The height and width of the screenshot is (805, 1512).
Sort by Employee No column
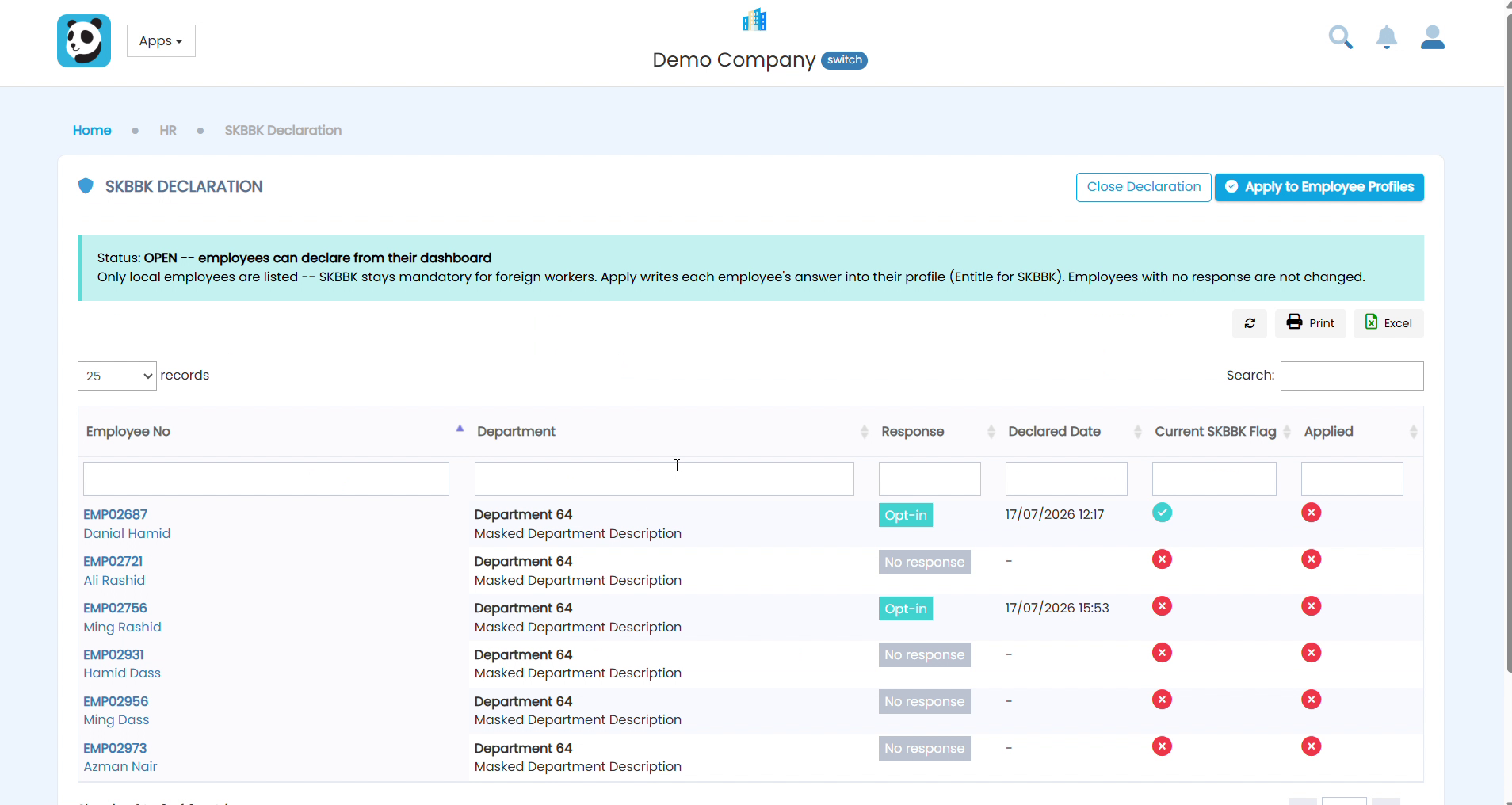click(x=273, y=432)
